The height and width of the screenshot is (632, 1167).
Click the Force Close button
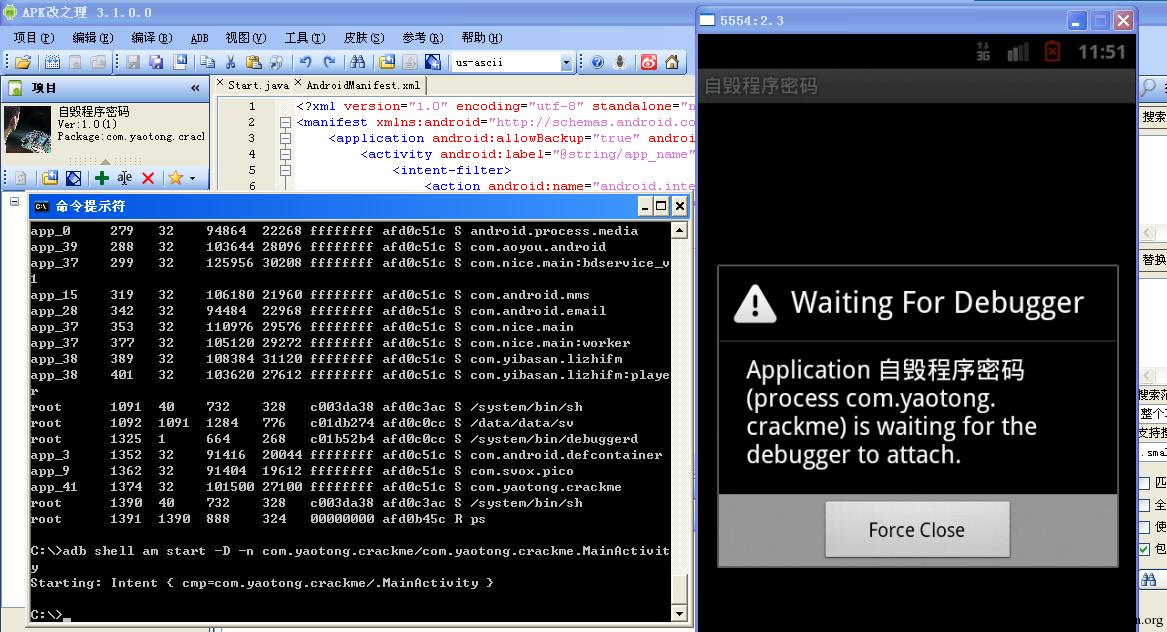tap(917, 529)
